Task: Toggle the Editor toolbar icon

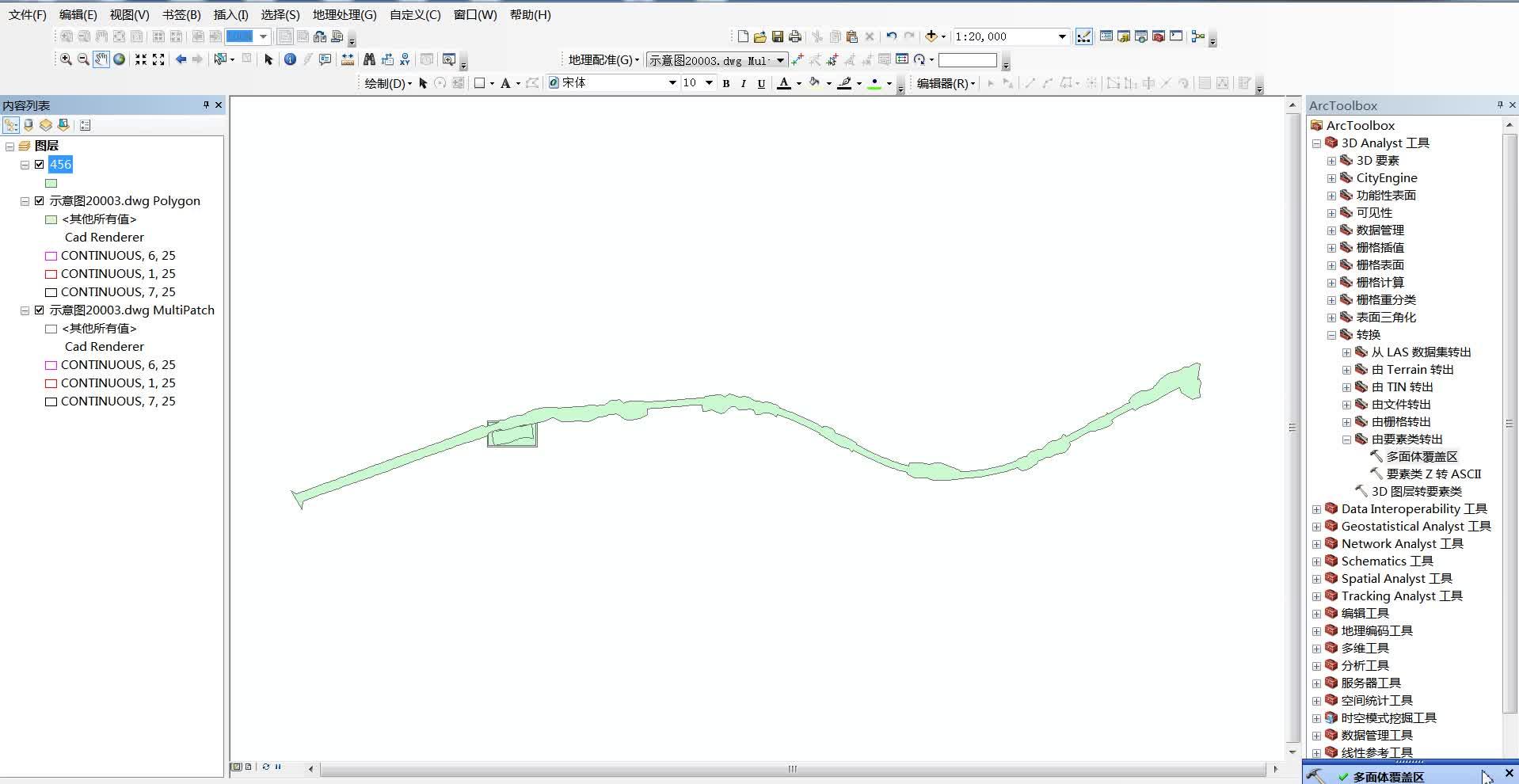Action: pyautogui.click(x=1084, y=36)
